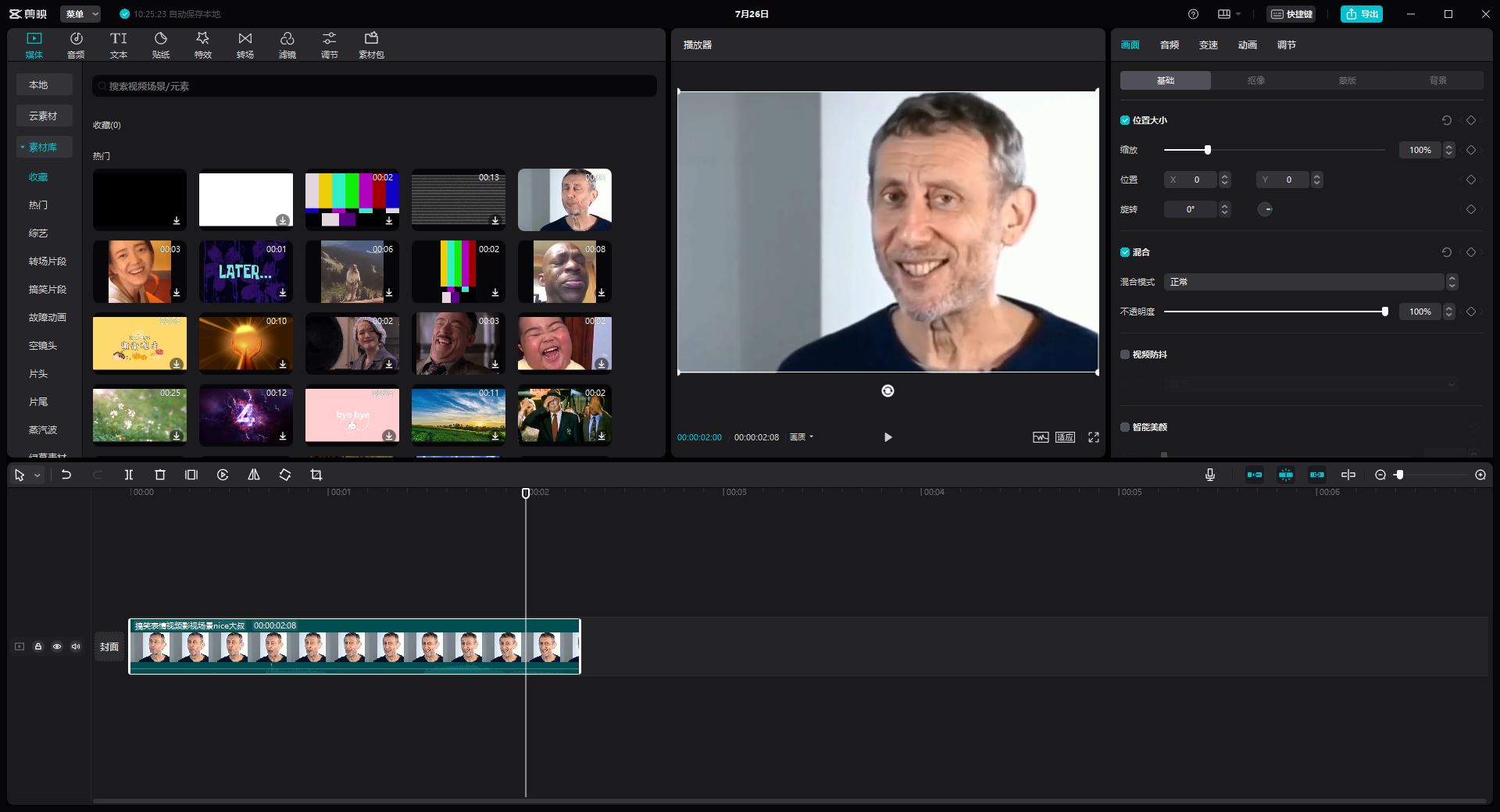This screenshot has height=812, width=1500.
Task: Open the 转场 (Transitions) panel
Action: point(245,44)
